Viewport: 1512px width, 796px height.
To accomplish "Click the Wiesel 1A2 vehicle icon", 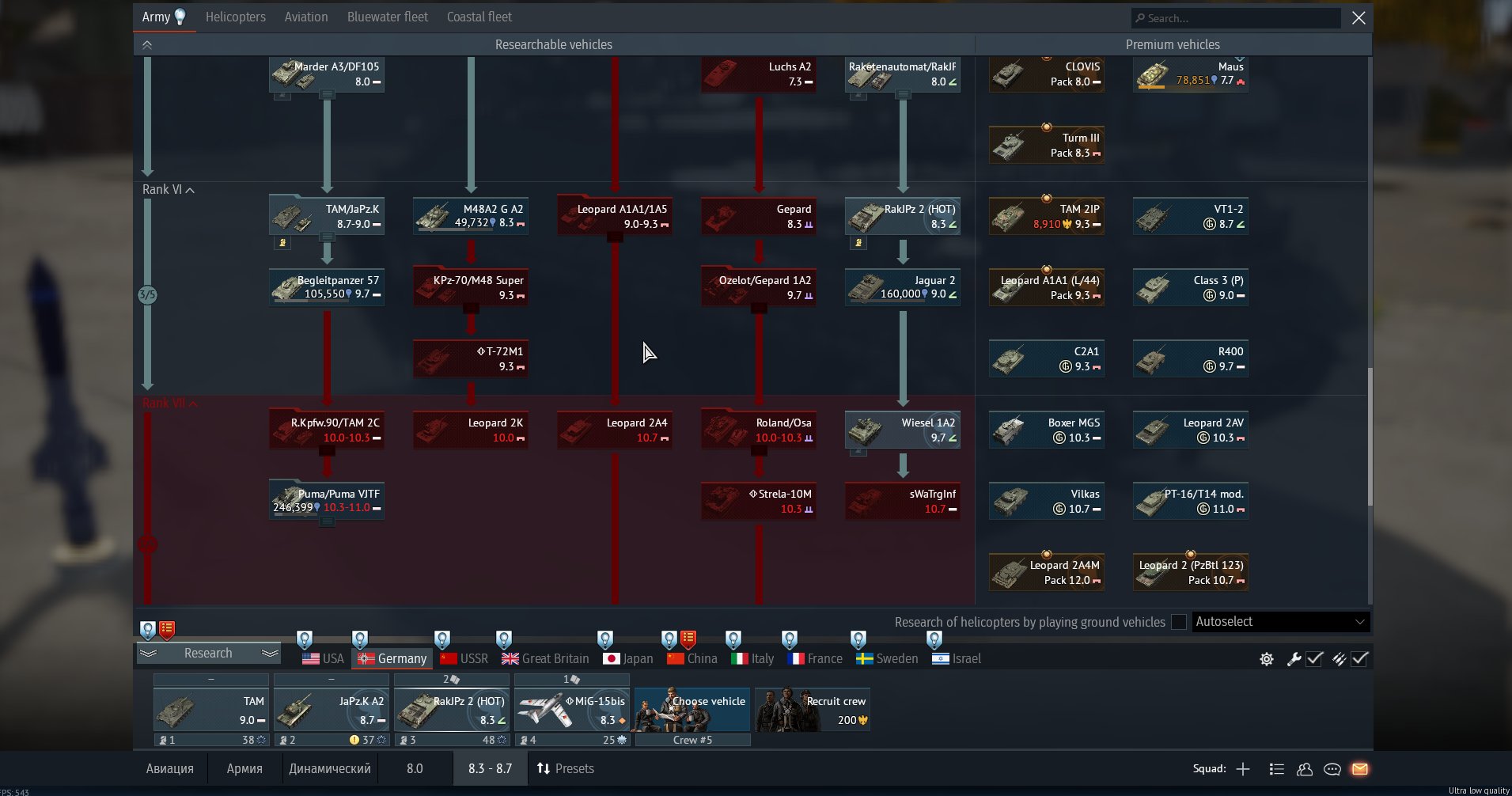I will pyautogui.click(x=866, y=432).
